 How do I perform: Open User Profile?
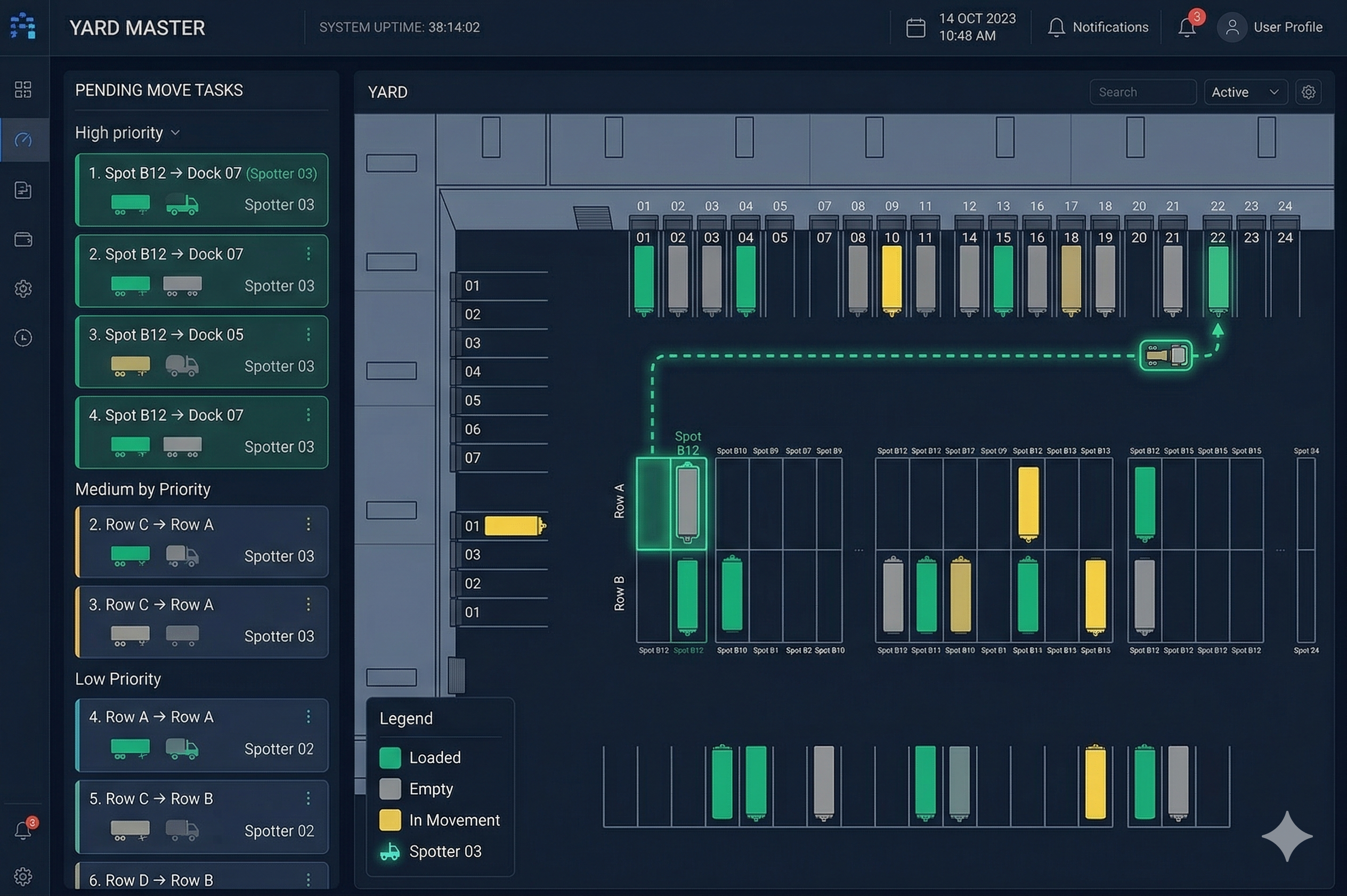[1270, 27]
